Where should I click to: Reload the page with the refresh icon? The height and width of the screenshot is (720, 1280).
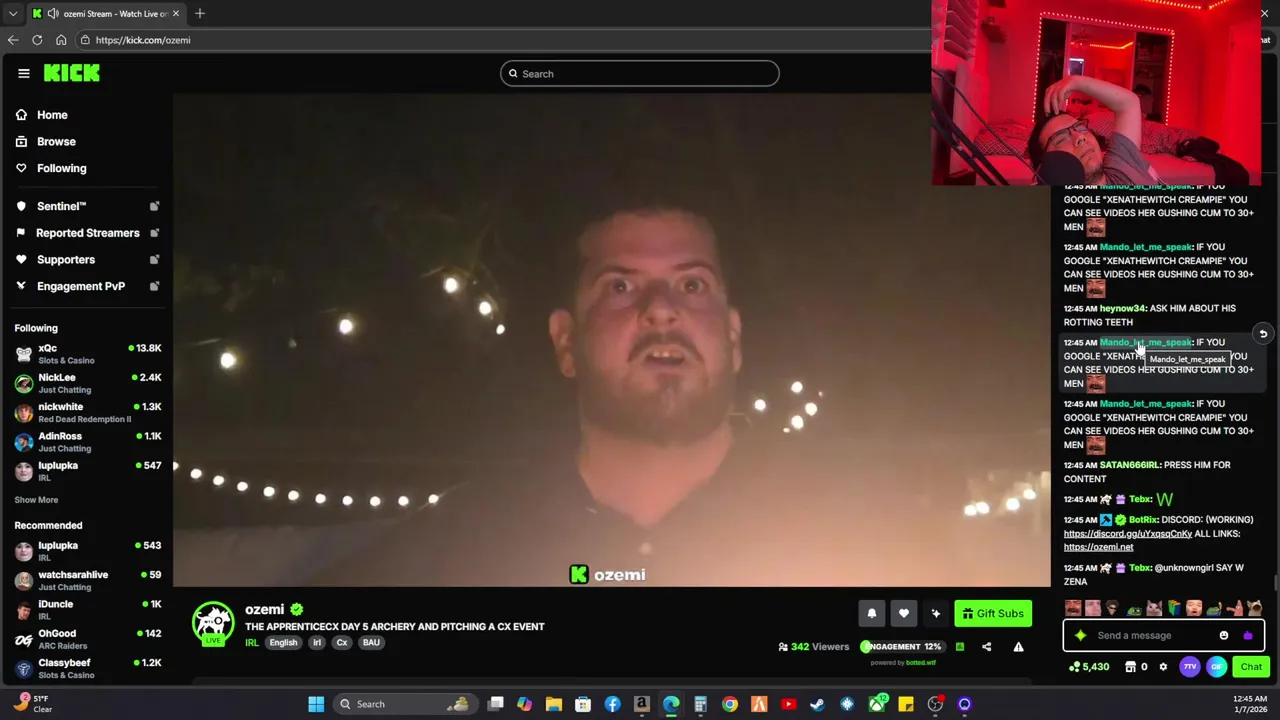pos(37,40)
